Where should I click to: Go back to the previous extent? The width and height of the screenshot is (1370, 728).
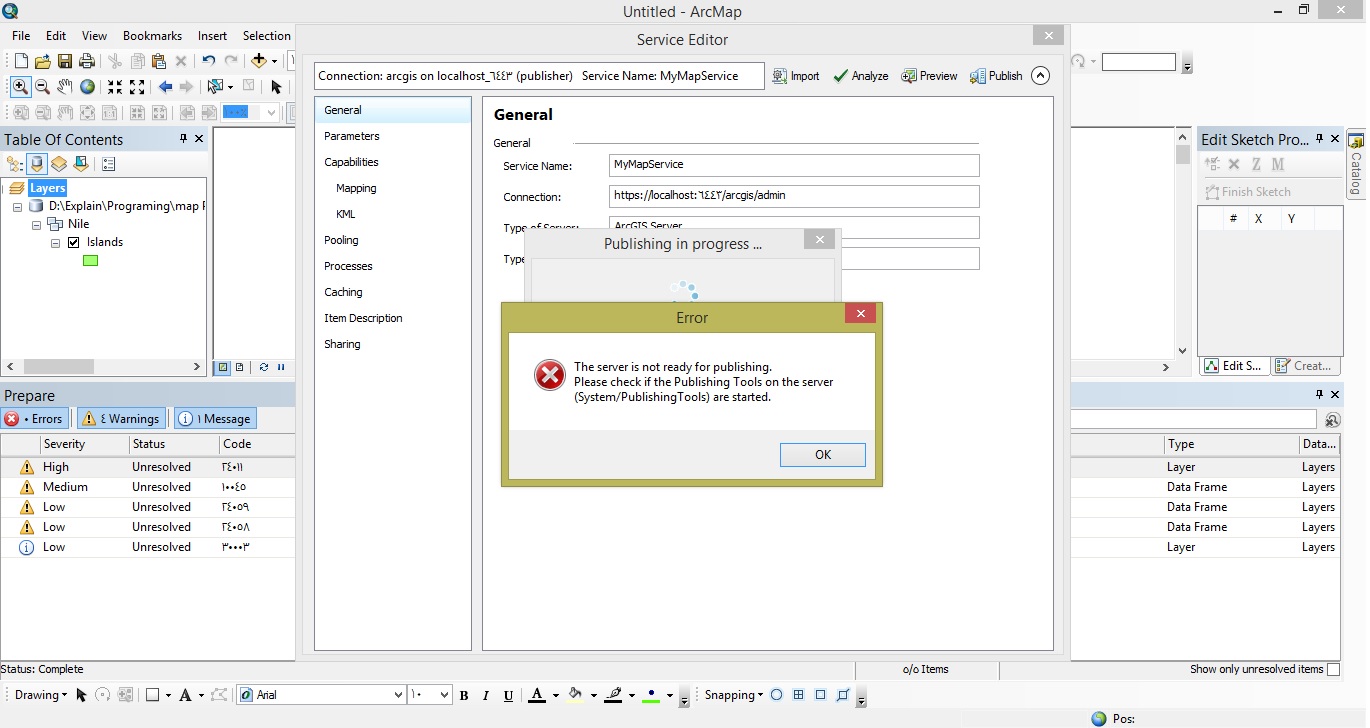[165, 87]
